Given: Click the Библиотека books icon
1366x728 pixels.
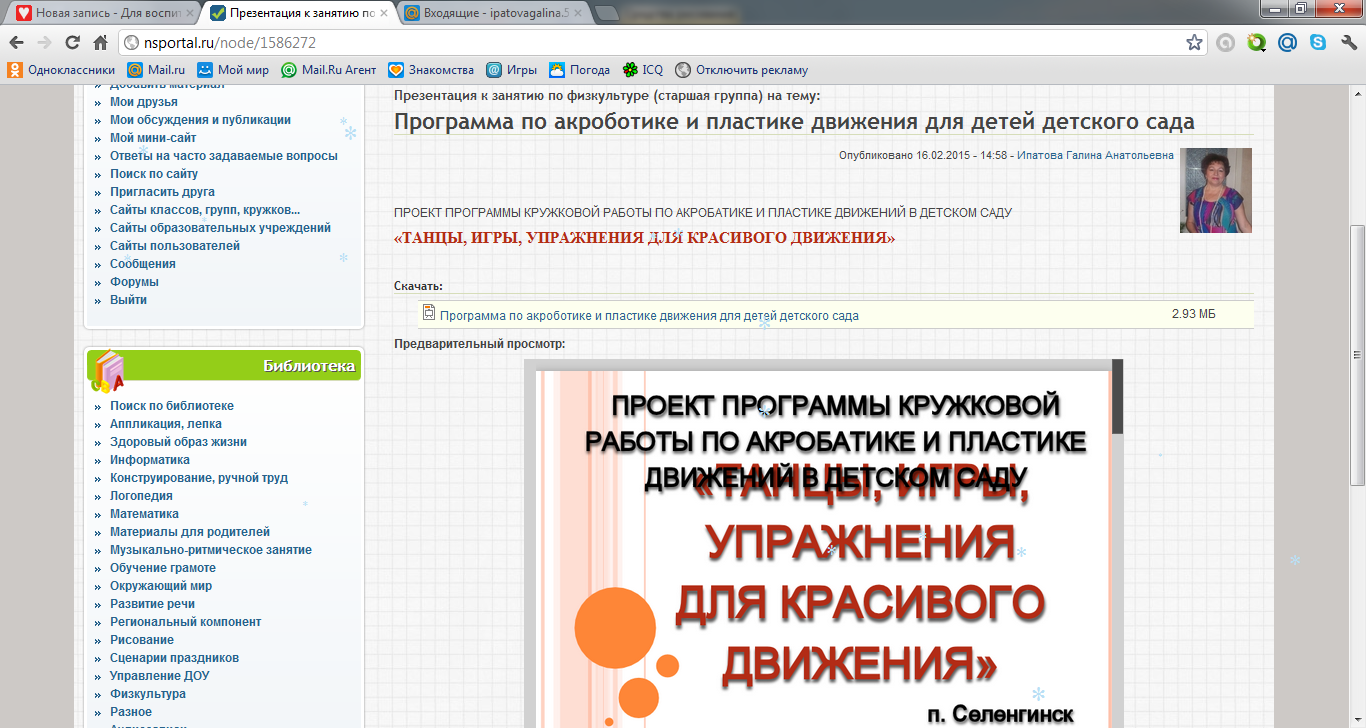Looking at the screenshot, I should [x=107, y=370].
